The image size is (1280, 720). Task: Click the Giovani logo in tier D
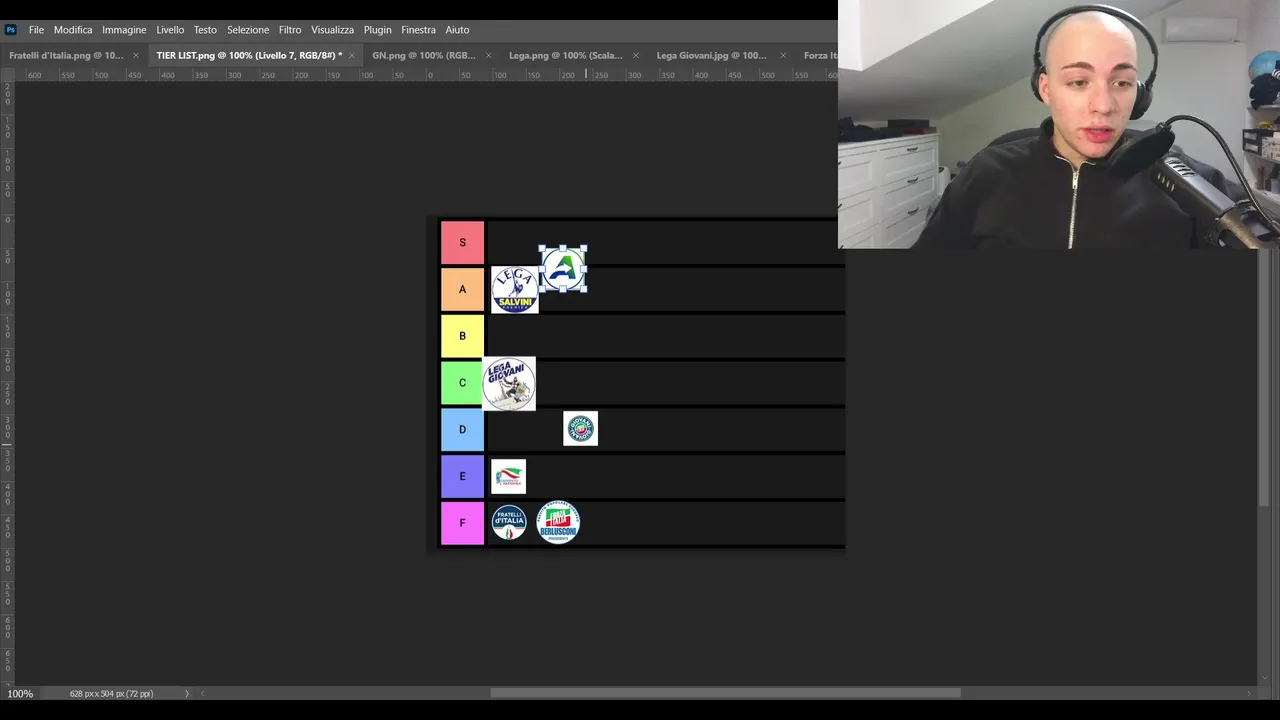coord(580,429)
